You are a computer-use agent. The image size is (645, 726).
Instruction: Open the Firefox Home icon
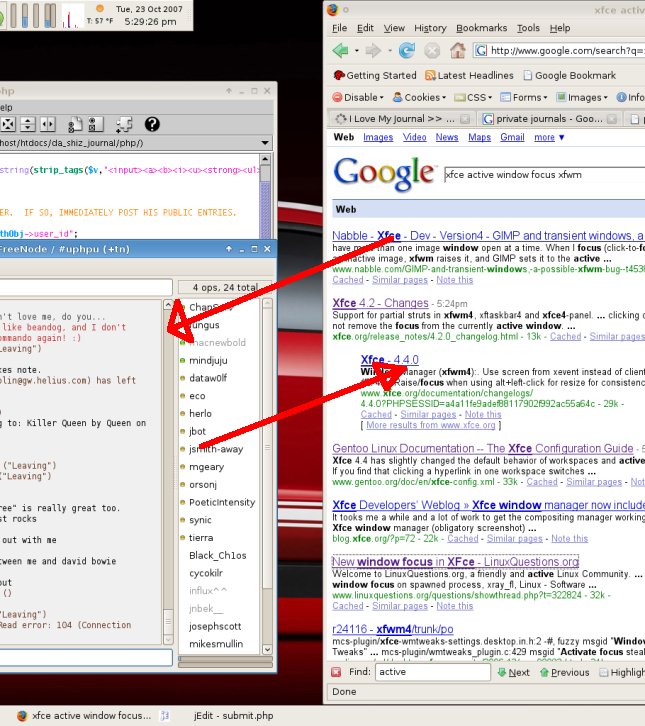(457, 50)
